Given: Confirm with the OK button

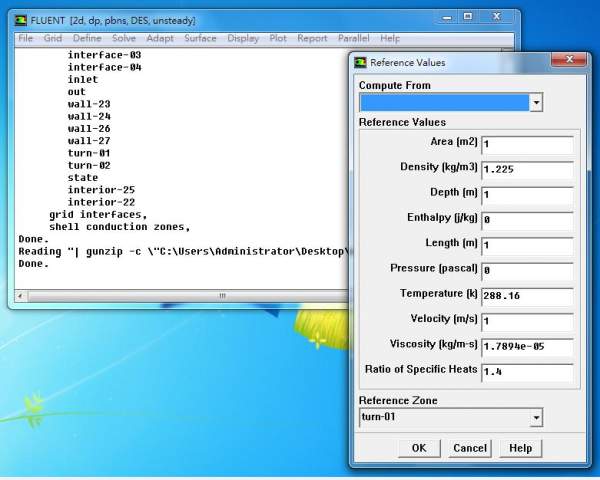Looking at the screenshot, I should click(419, 448).
